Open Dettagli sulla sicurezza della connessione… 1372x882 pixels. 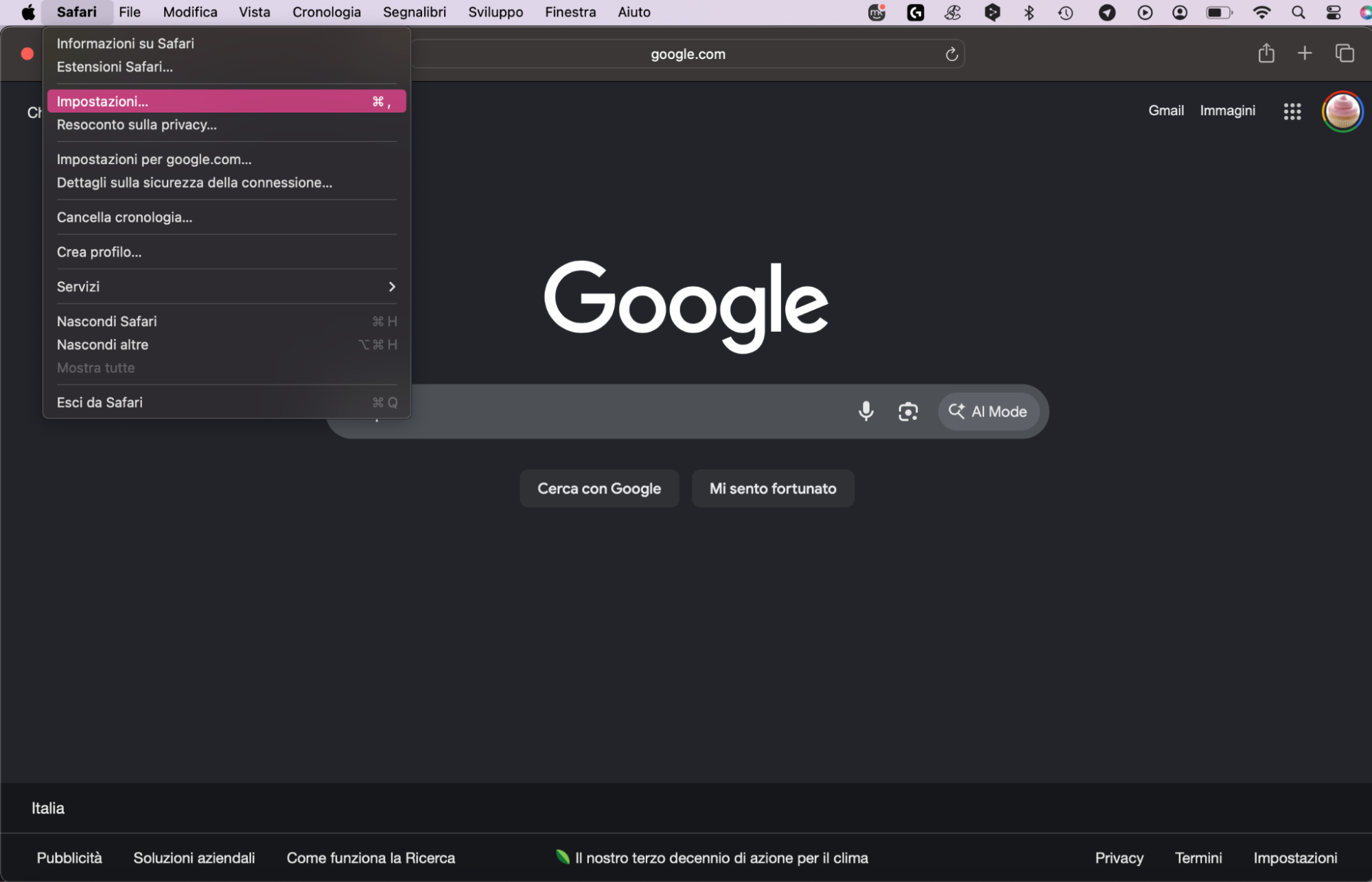point(226,183)
